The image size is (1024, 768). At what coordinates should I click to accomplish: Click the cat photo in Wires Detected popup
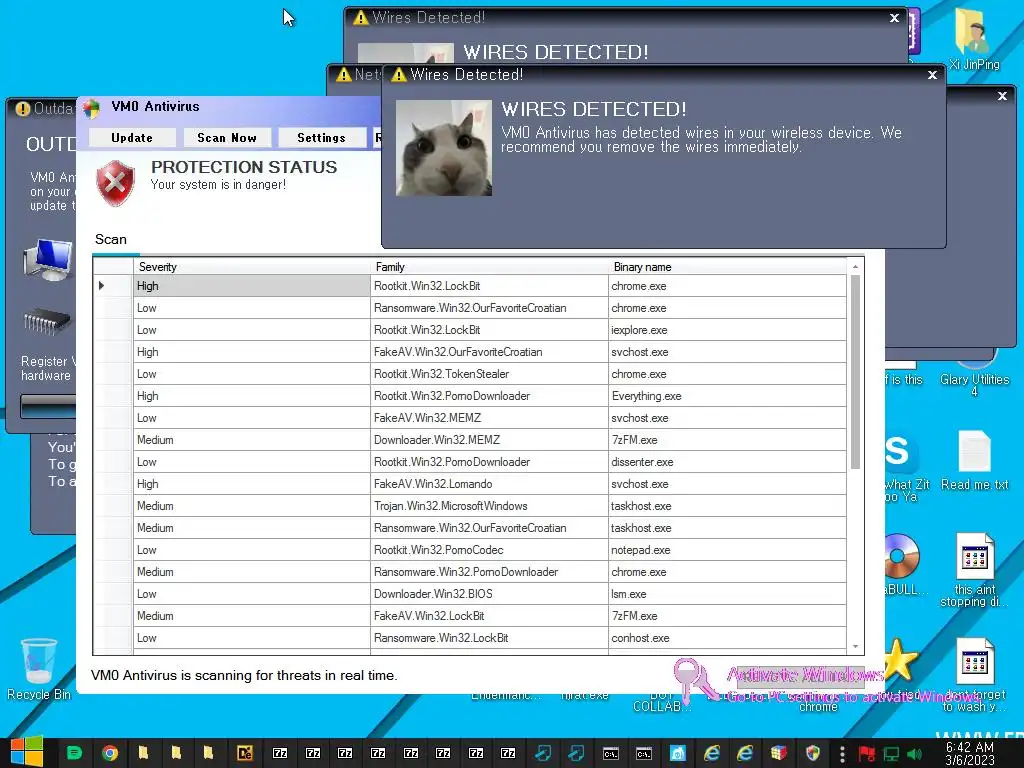pos(443,148)
